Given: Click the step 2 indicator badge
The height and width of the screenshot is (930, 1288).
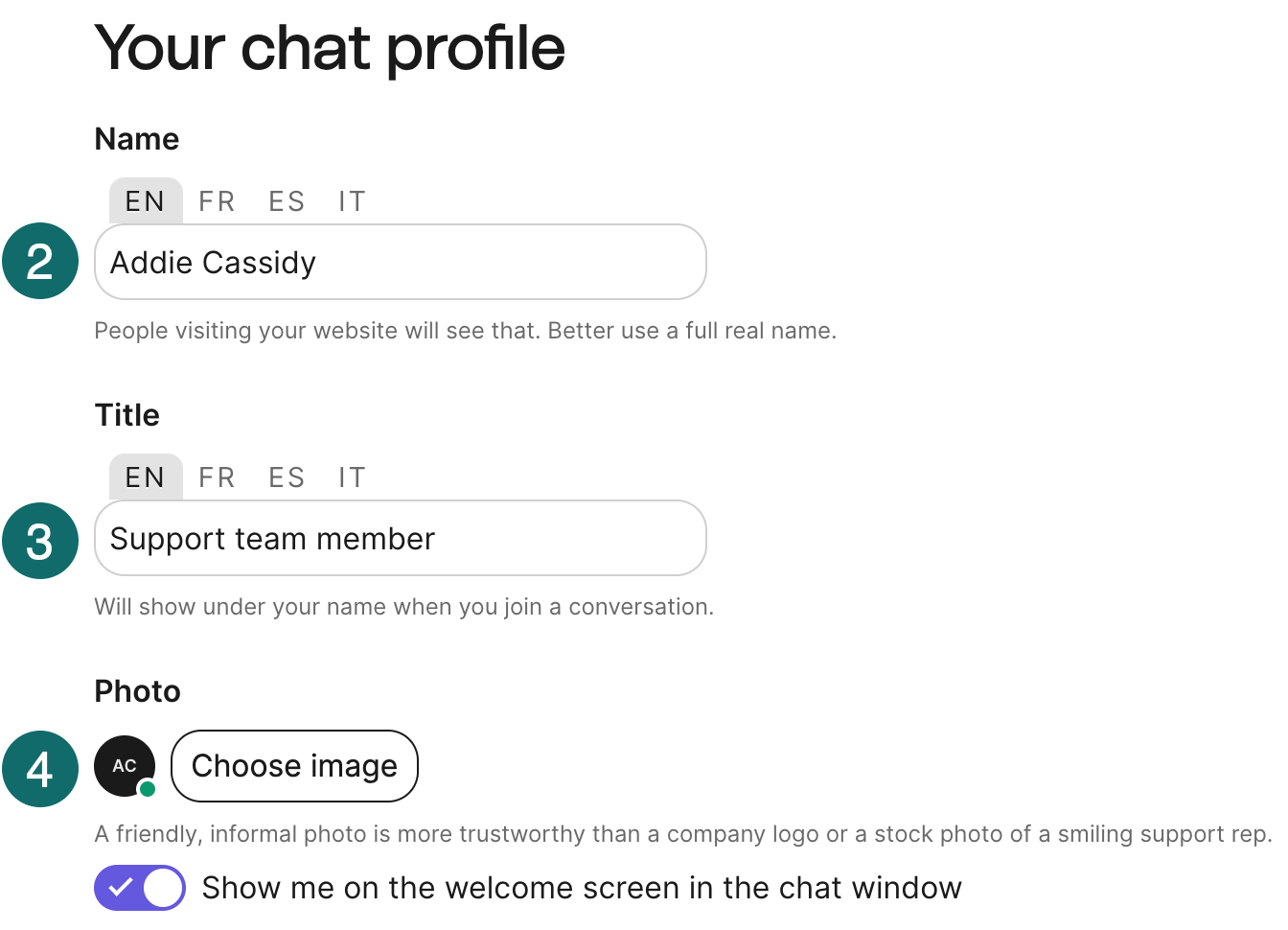Looking at the screenshot, I should click(40, 261).
